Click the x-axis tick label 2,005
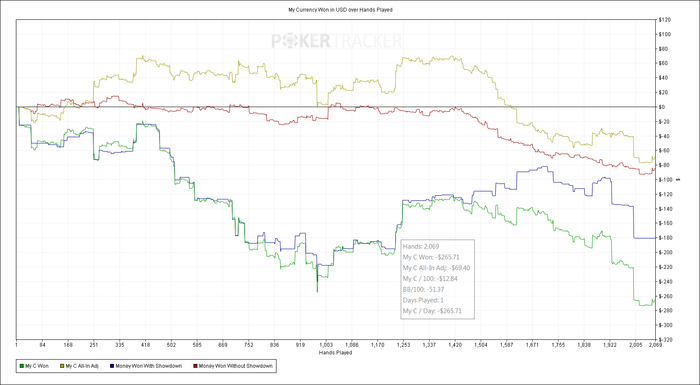This screenshot has height=385, width=700. point(635,345)
